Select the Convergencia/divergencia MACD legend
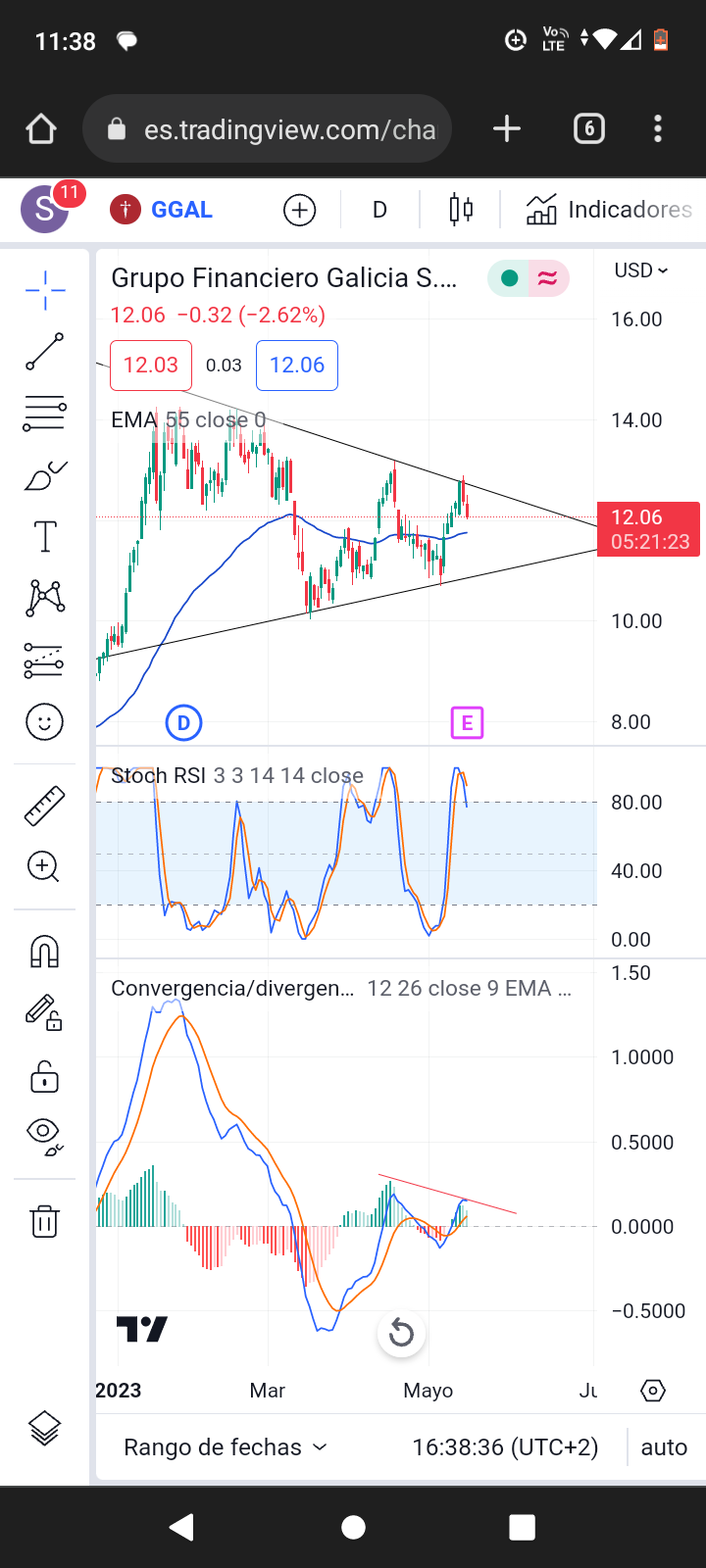 [341, 989]
